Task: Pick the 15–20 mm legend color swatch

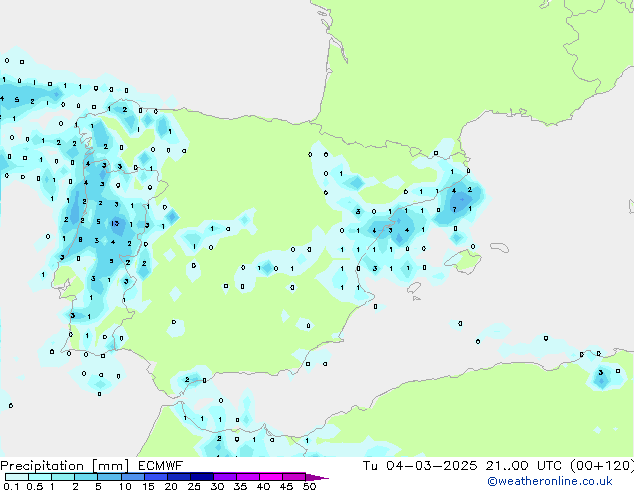Action: click(156, 477)
